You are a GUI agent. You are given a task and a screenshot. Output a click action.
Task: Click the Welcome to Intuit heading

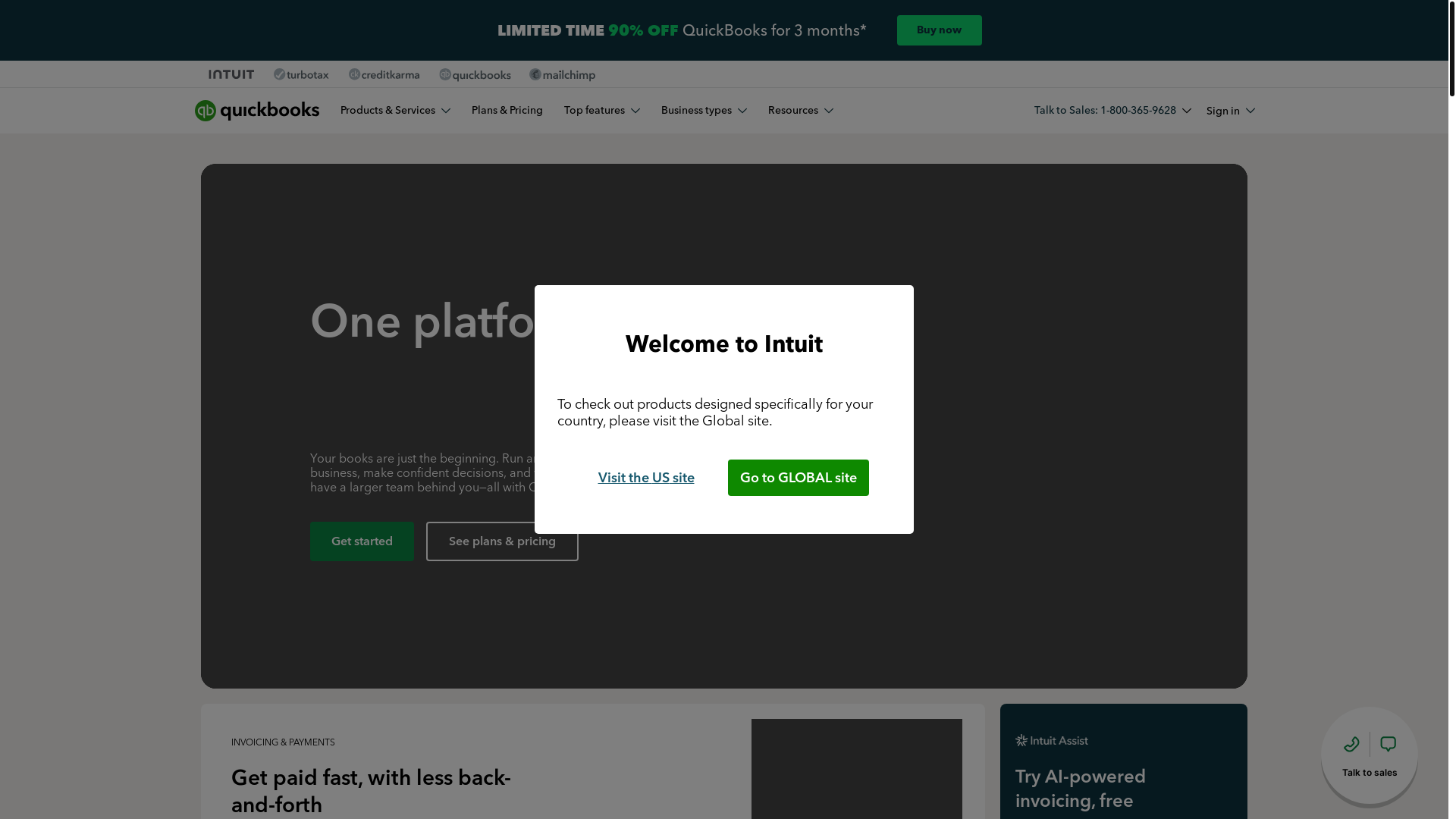(x=724, y=344)
